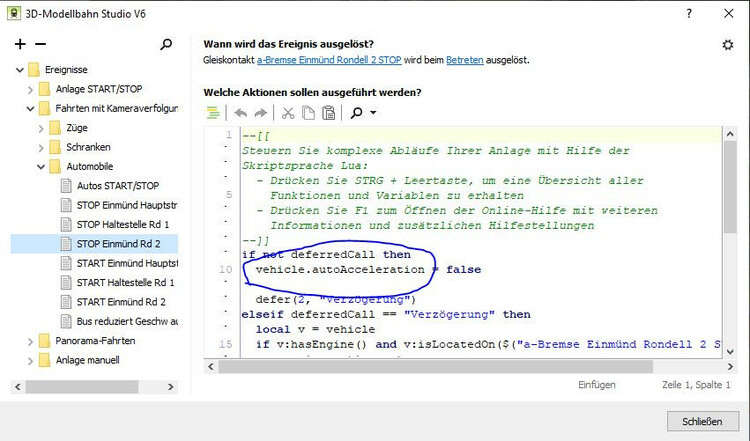Viewport: 750px width, 441px height.
Task: Click the green format code icon
Action: point(213,113)
